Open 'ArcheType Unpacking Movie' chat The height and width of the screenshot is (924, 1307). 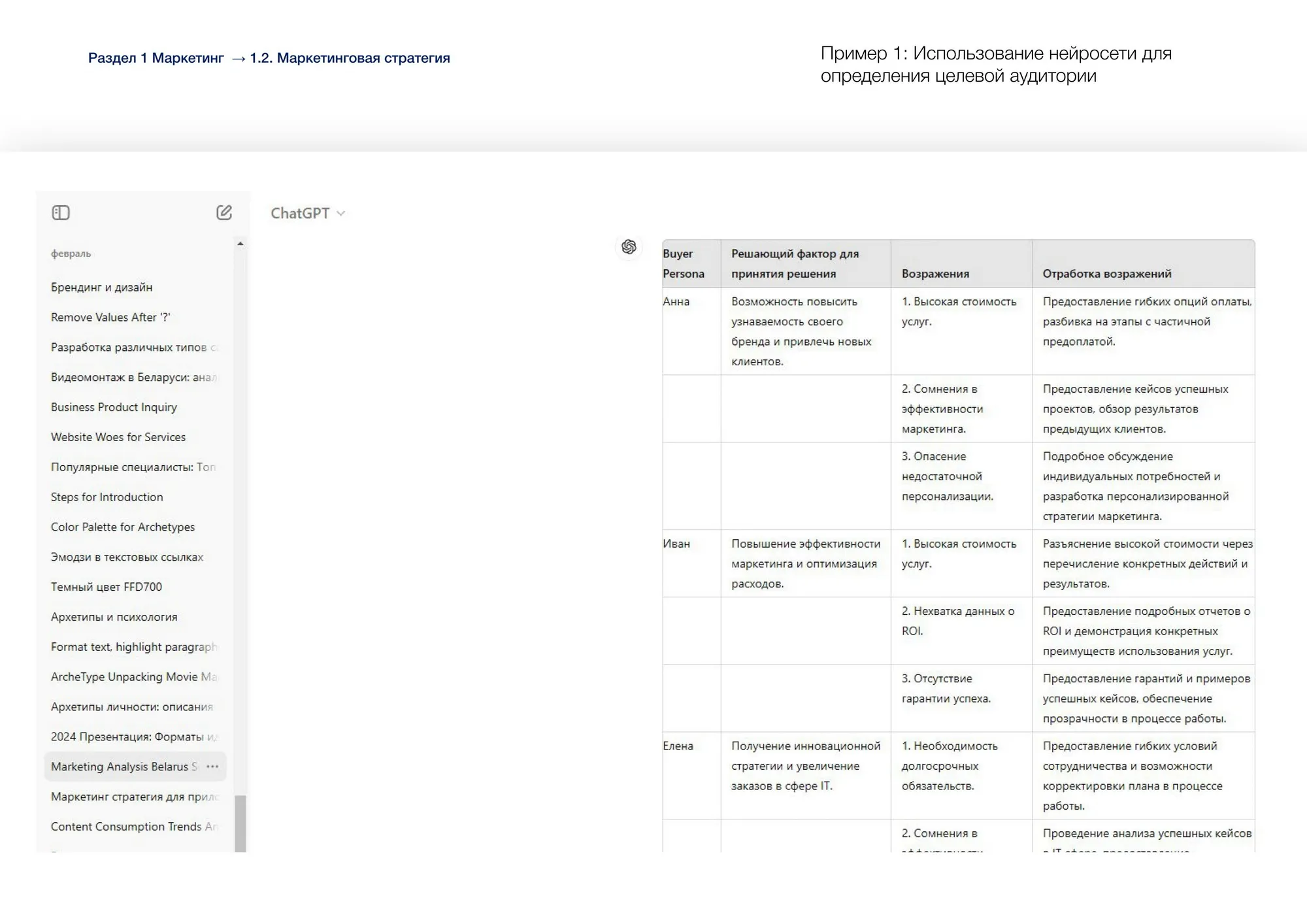pyautogui.click(x=135, y=677)
